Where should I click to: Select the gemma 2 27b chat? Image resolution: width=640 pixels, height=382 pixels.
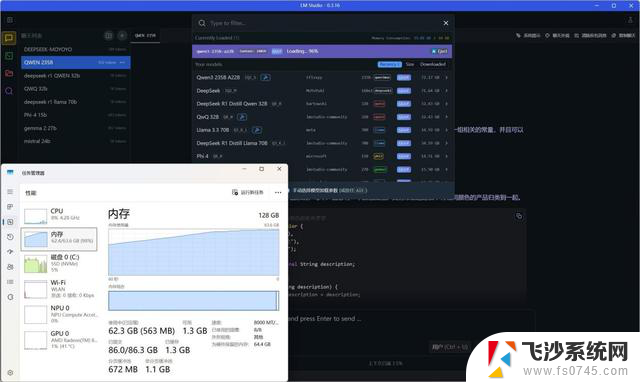[x=76, y=128]
